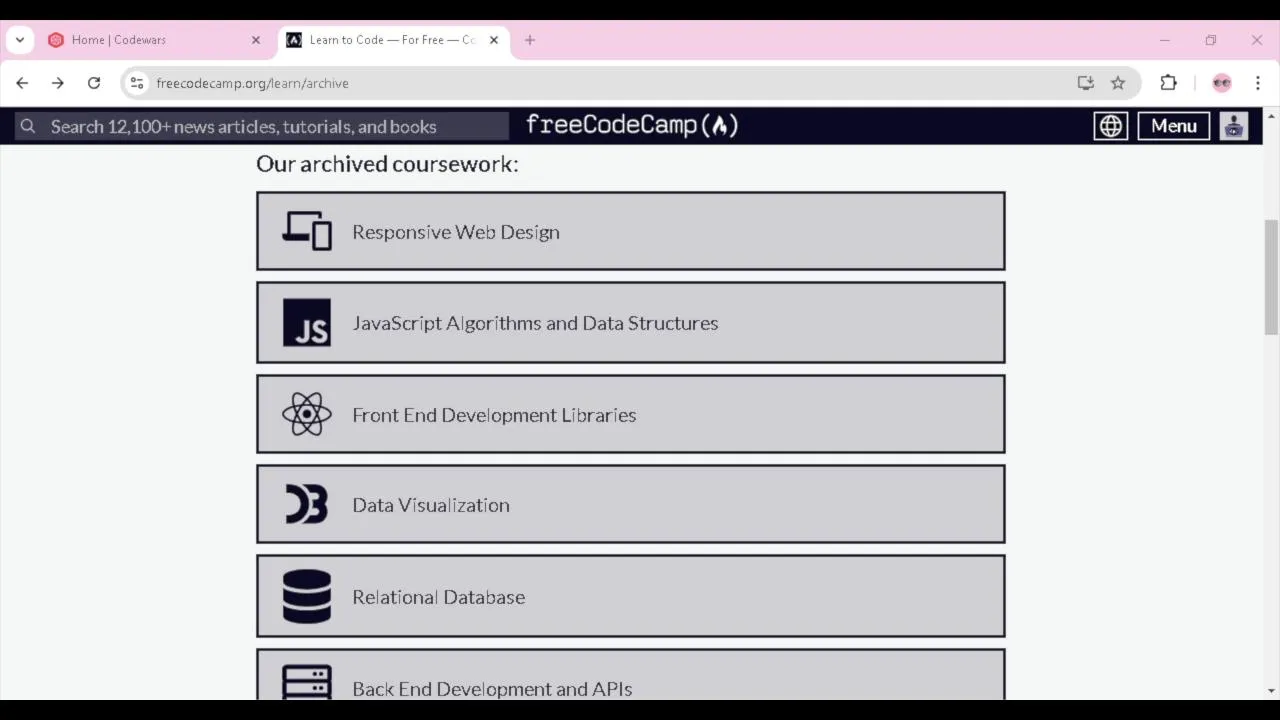Click the Responsive Web Design devices icon
Image resolution: width=1280 pixels, height=720 pixels.
pyautogui.click(x=306, y=231)
